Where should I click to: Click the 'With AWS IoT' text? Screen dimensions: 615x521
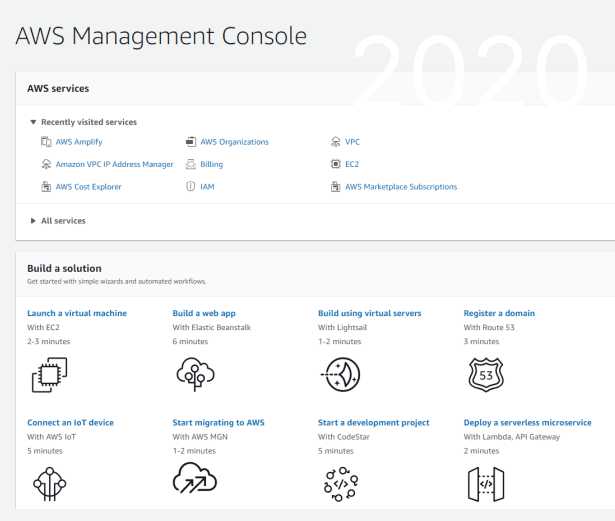51,437
